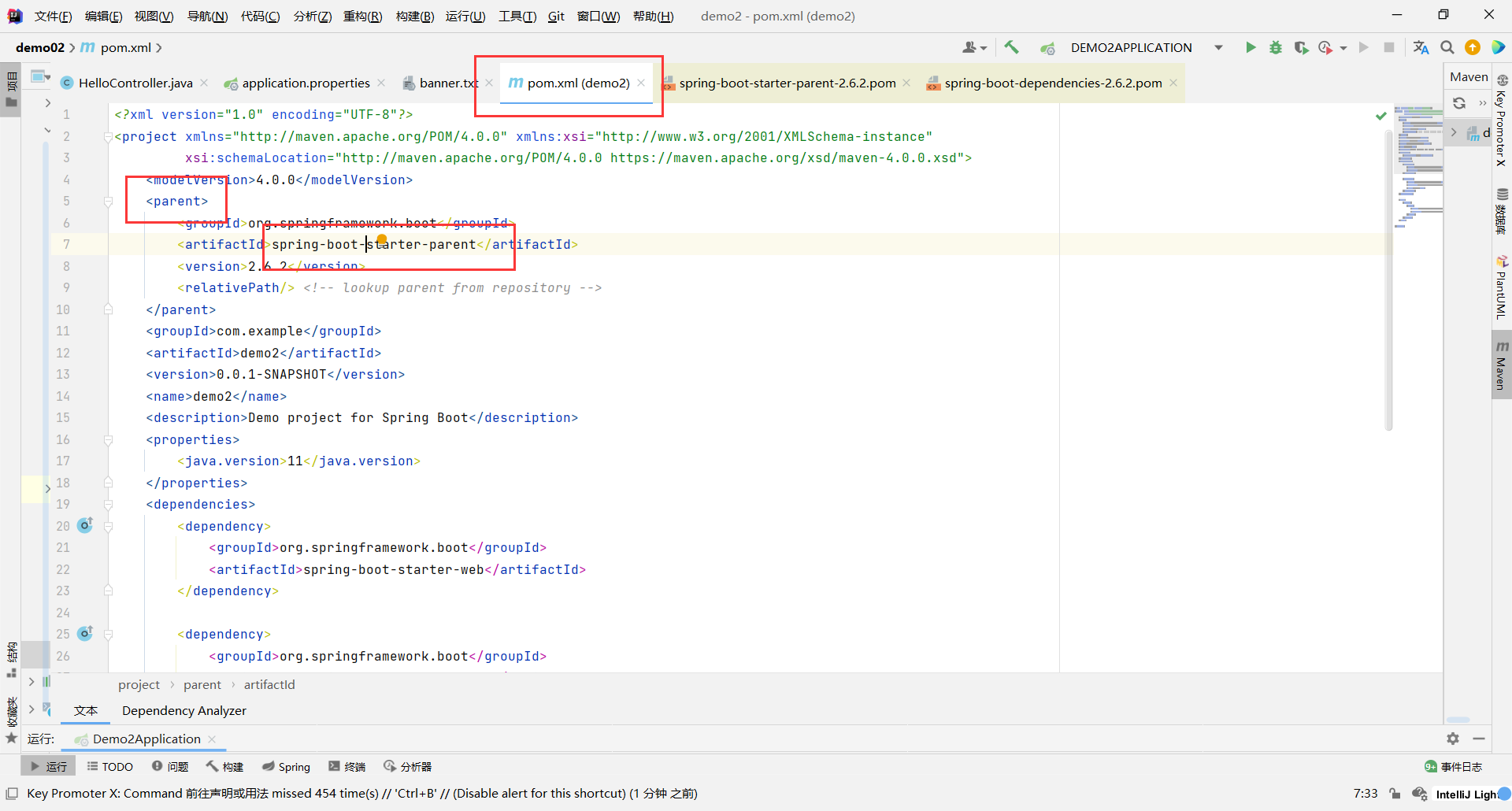Open spring-boot-starter-parent-2.6.2.pom tab
The height and width of the screenshot is (811, 1512).
tap(787, 83)
